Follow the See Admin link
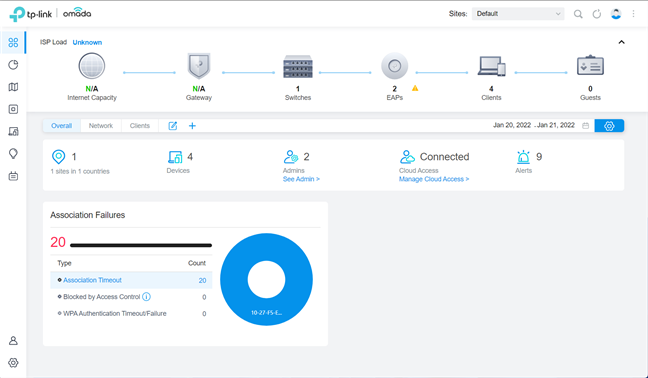648x378 pixels. click(x=301, y=179)
